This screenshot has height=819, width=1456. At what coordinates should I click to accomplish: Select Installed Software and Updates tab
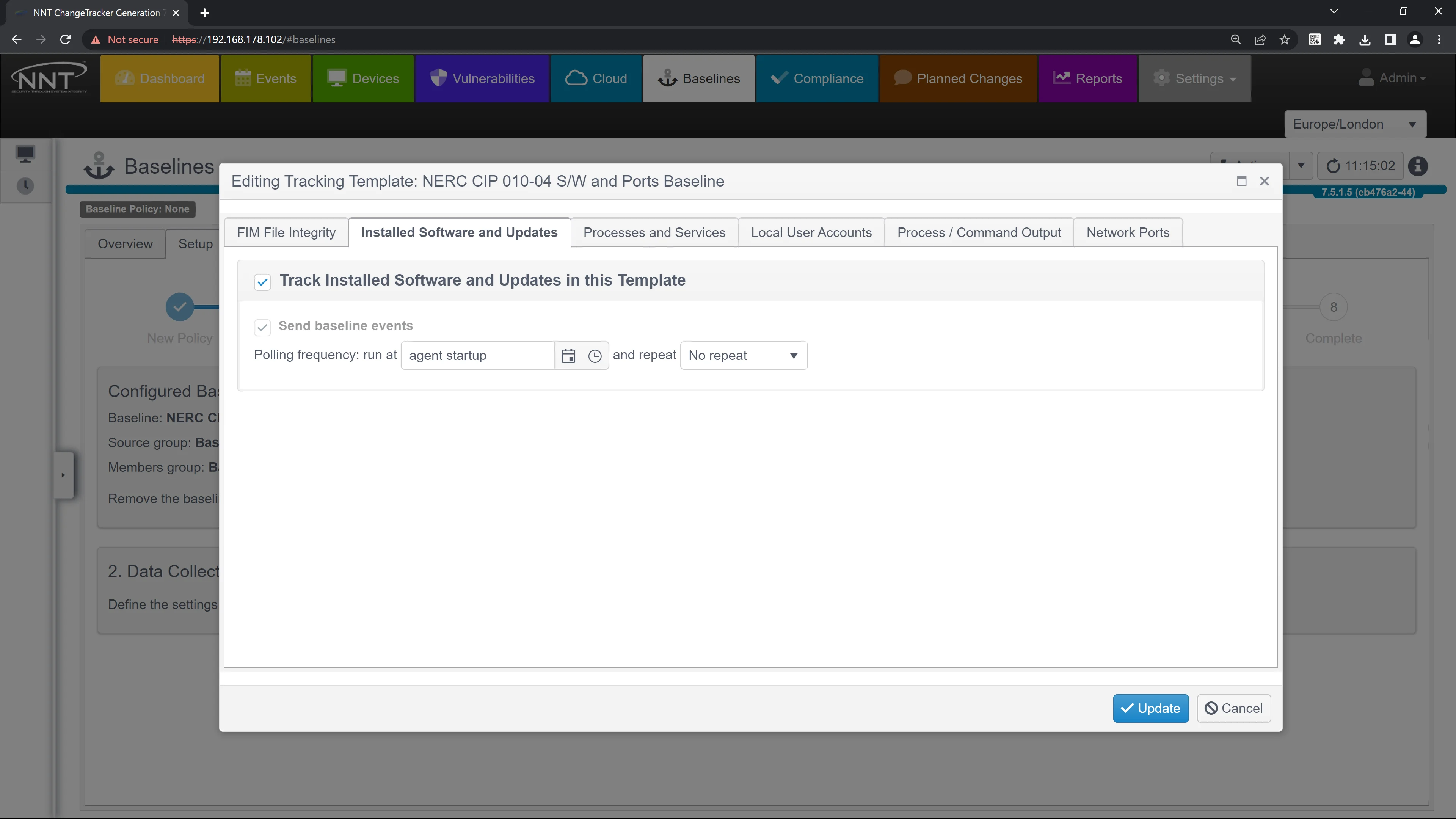click(x=459, y=232)
